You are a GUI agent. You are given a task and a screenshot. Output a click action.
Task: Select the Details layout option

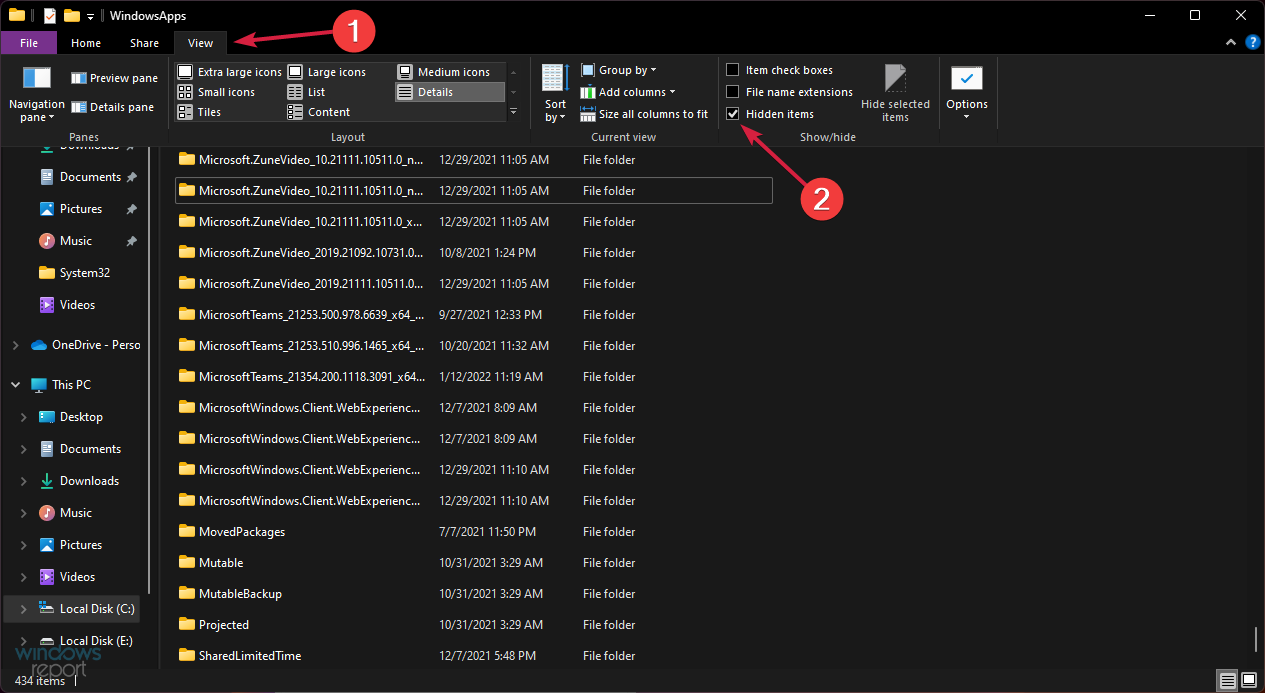[449, 92]
